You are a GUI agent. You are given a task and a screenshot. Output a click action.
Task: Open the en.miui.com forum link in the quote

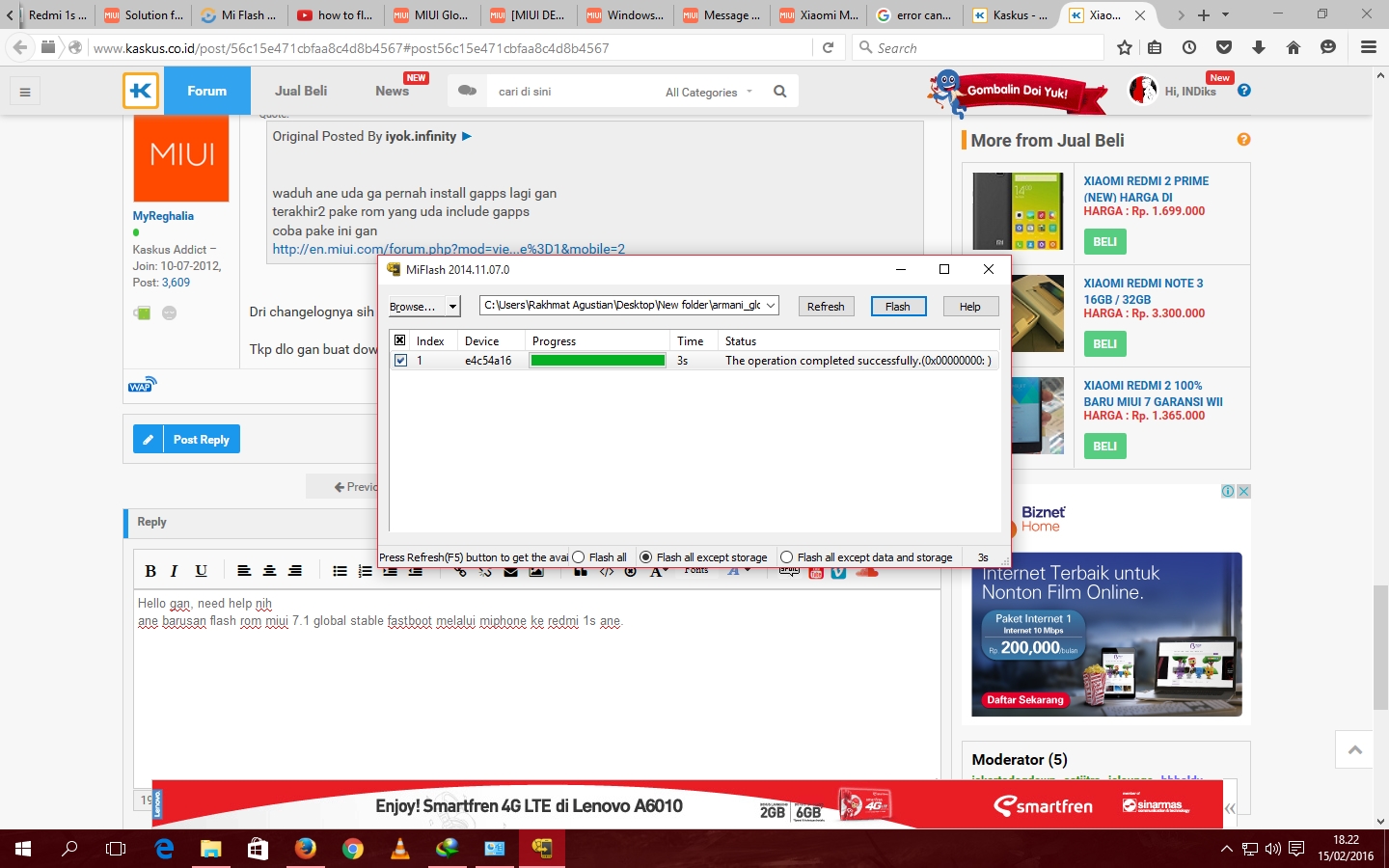tap(449, 249)
